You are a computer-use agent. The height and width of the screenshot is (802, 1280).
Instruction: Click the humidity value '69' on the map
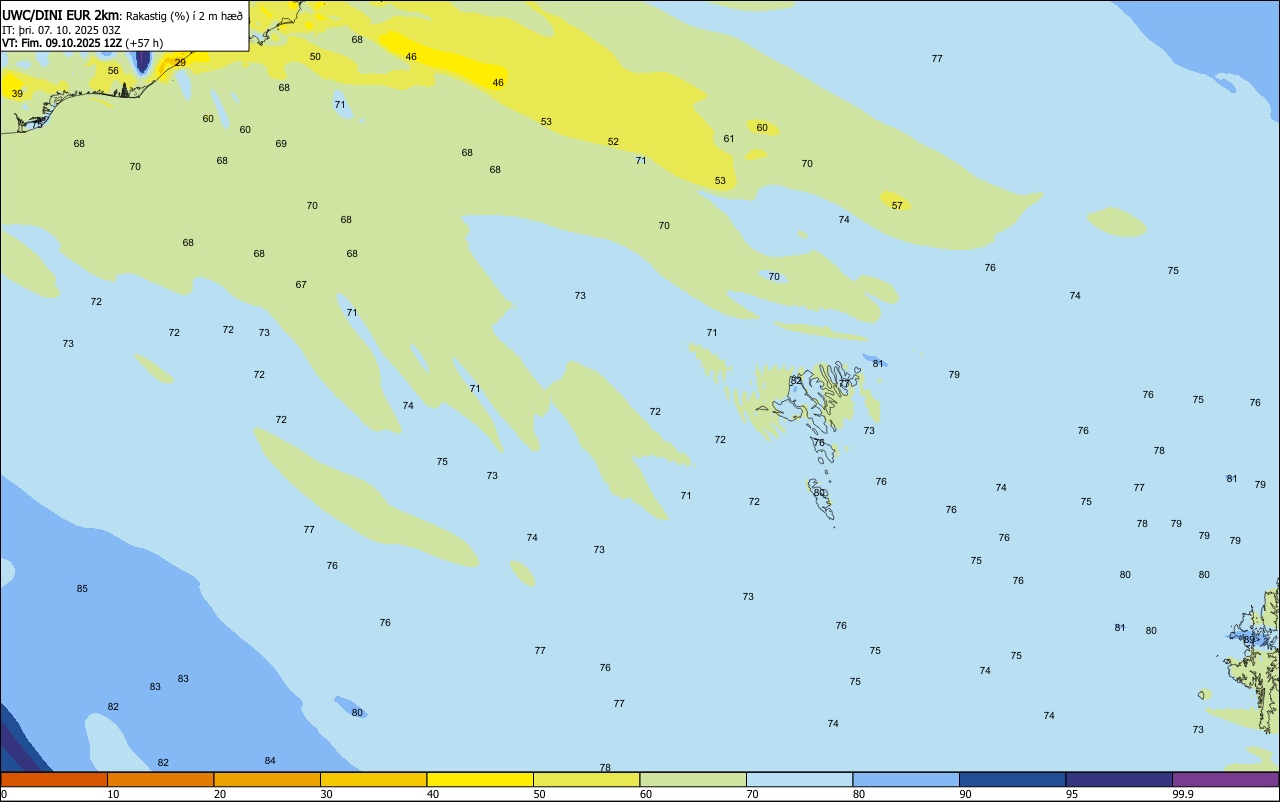coord(281,144)
